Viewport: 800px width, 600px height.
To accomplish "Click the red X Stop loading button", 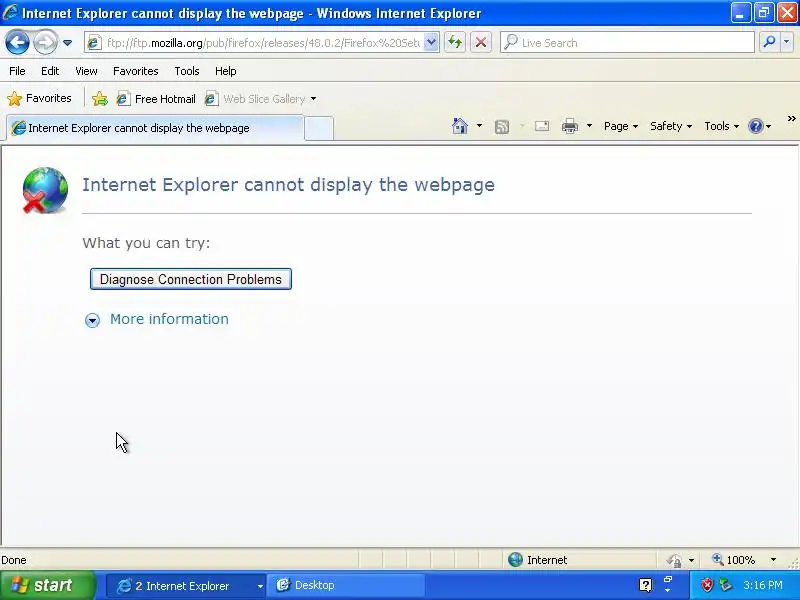I will point(481,43).
